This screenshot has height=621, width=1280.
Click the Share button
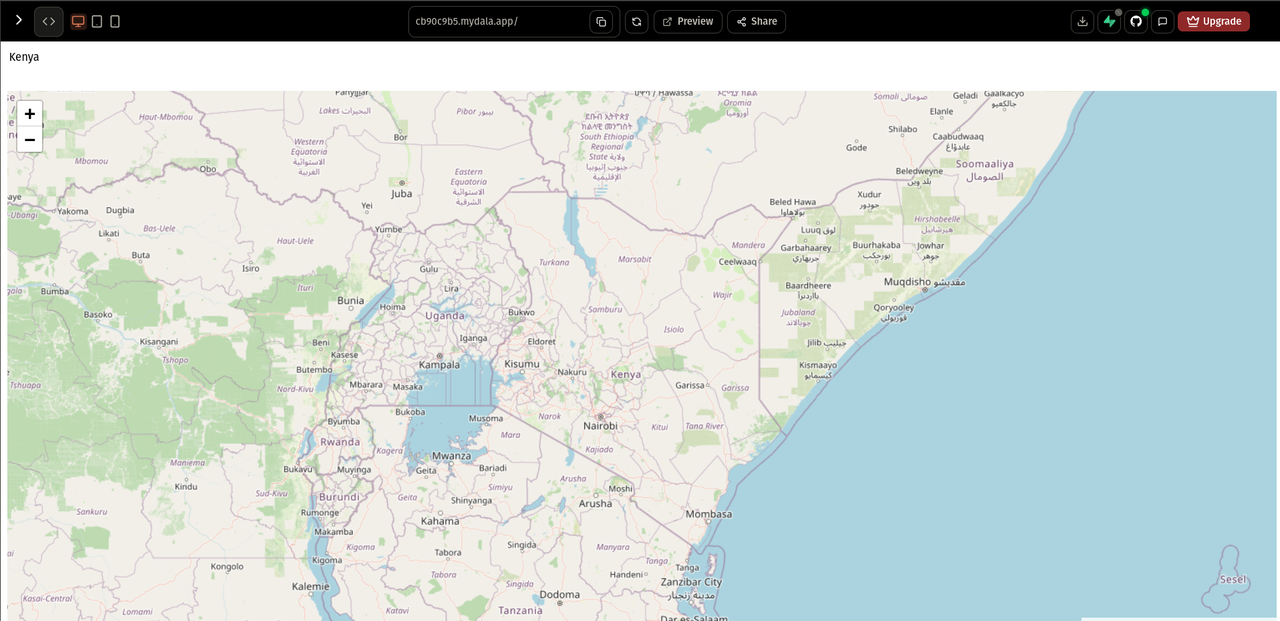(x=756, y=21)
